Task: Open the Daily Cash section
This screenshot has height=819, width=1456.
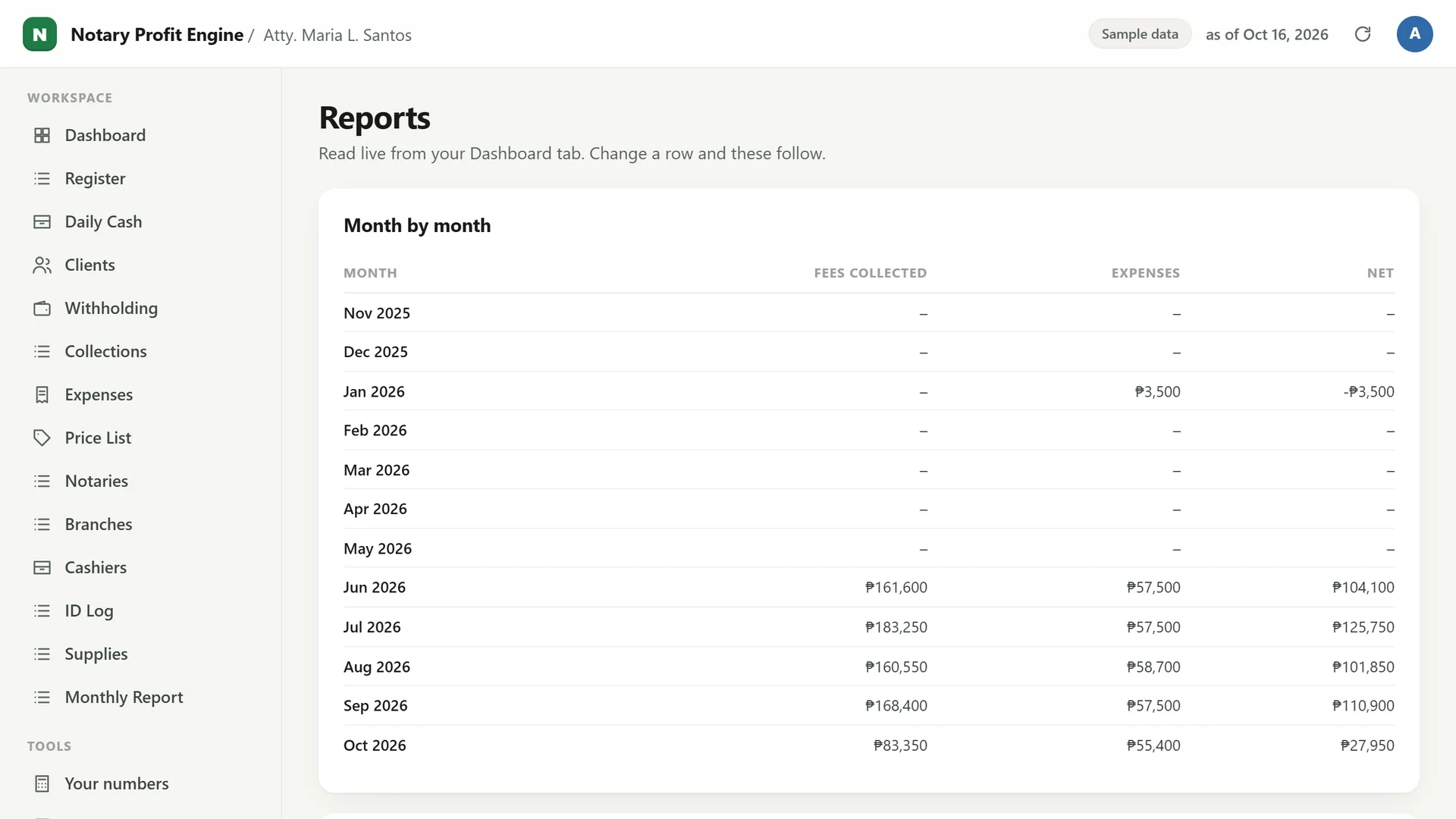Action: 103,221
